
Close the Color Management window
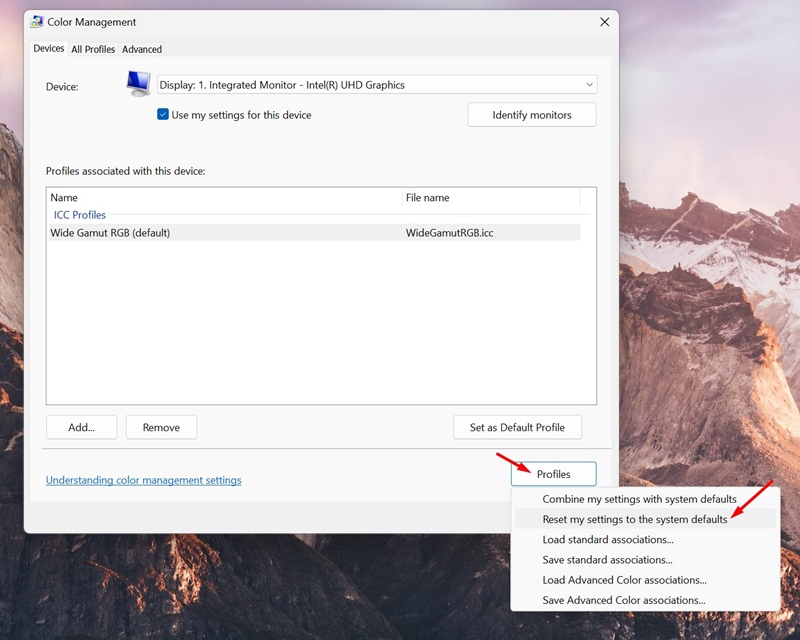[605, 22]
